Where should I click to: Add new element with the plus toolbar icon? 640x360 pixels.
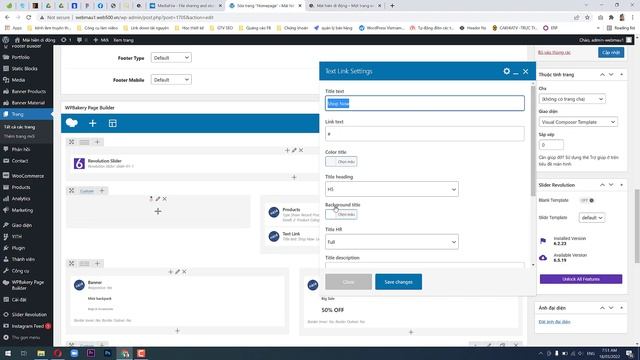(93, 123)
